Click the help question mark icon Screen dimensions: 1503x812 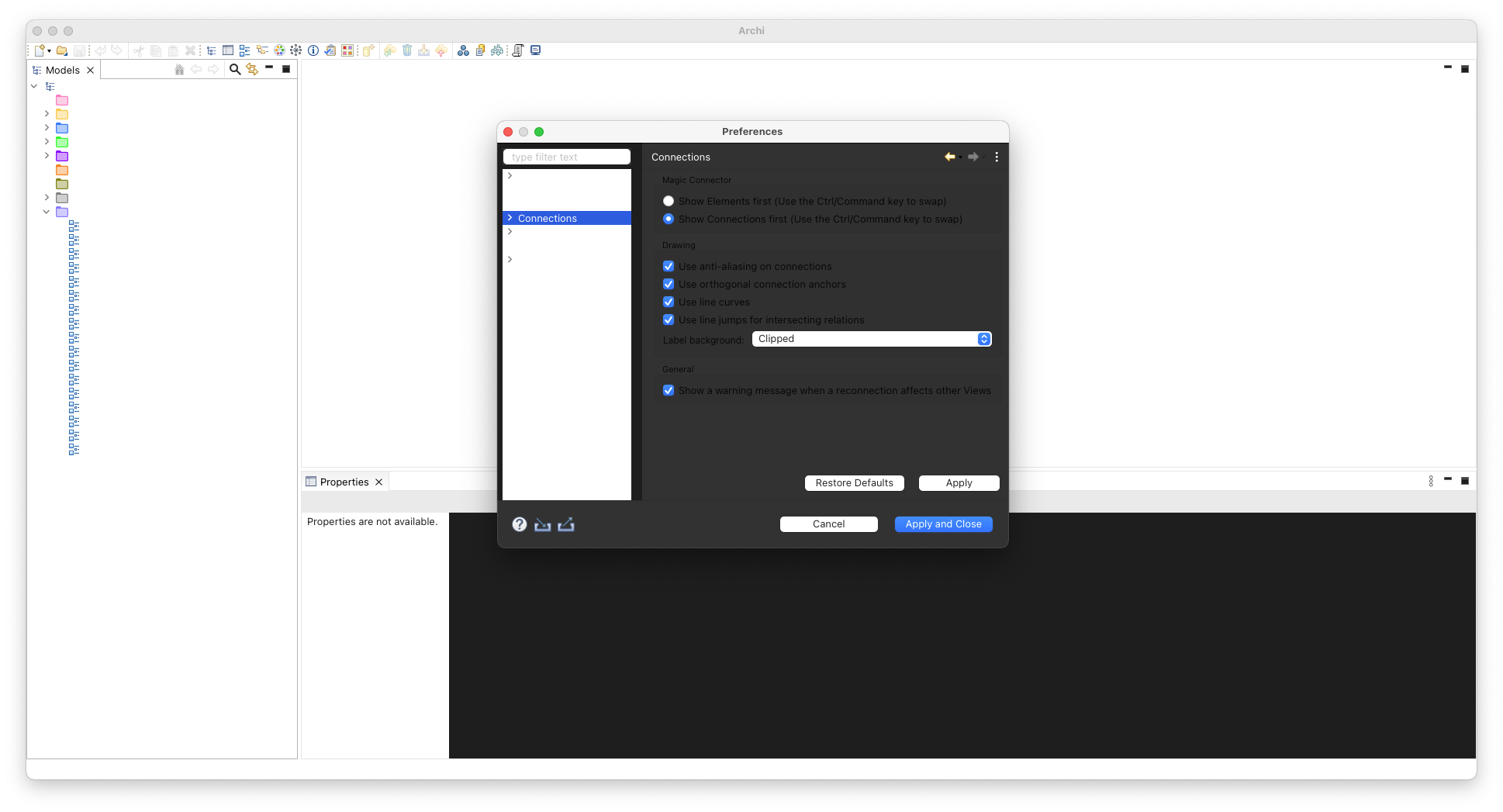coord(520,525)
